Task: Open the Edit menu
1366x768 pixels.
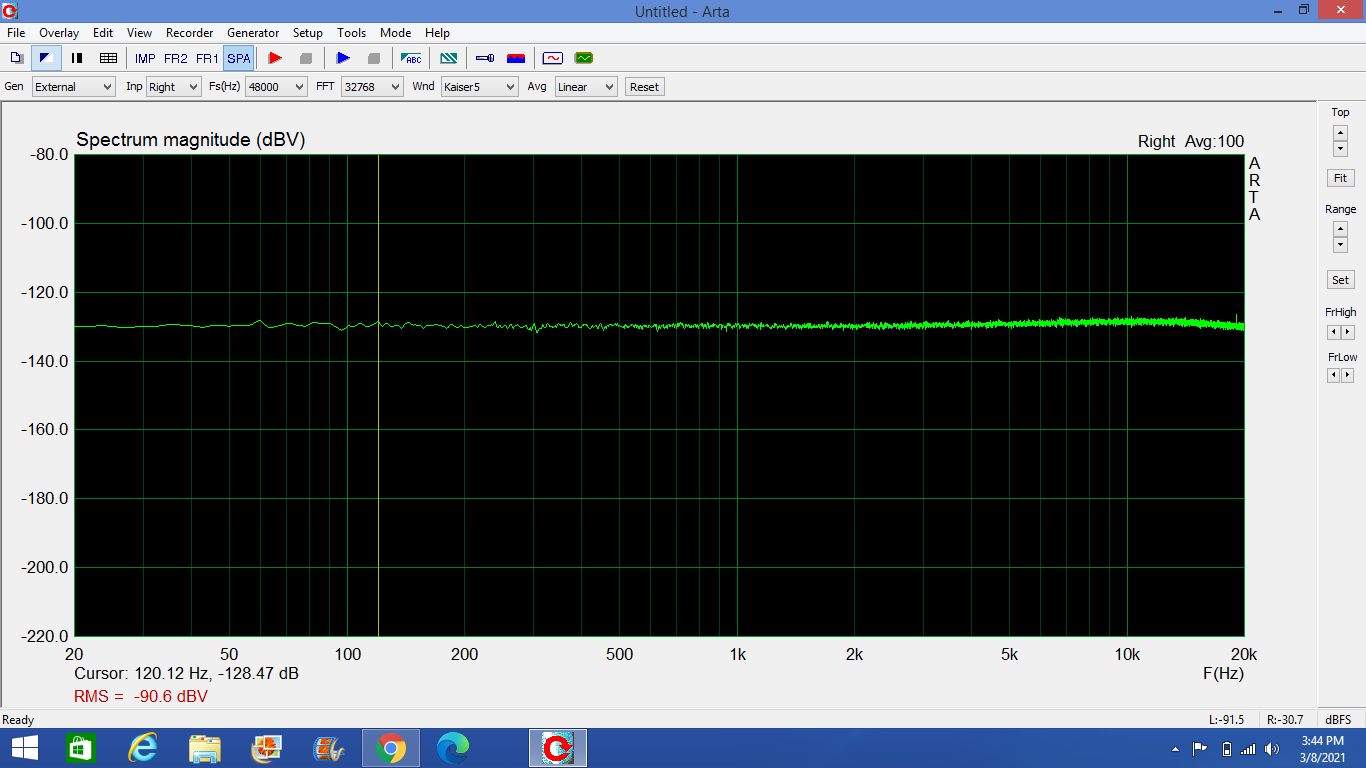Action: pyautogui.click(x=103, y=33)
